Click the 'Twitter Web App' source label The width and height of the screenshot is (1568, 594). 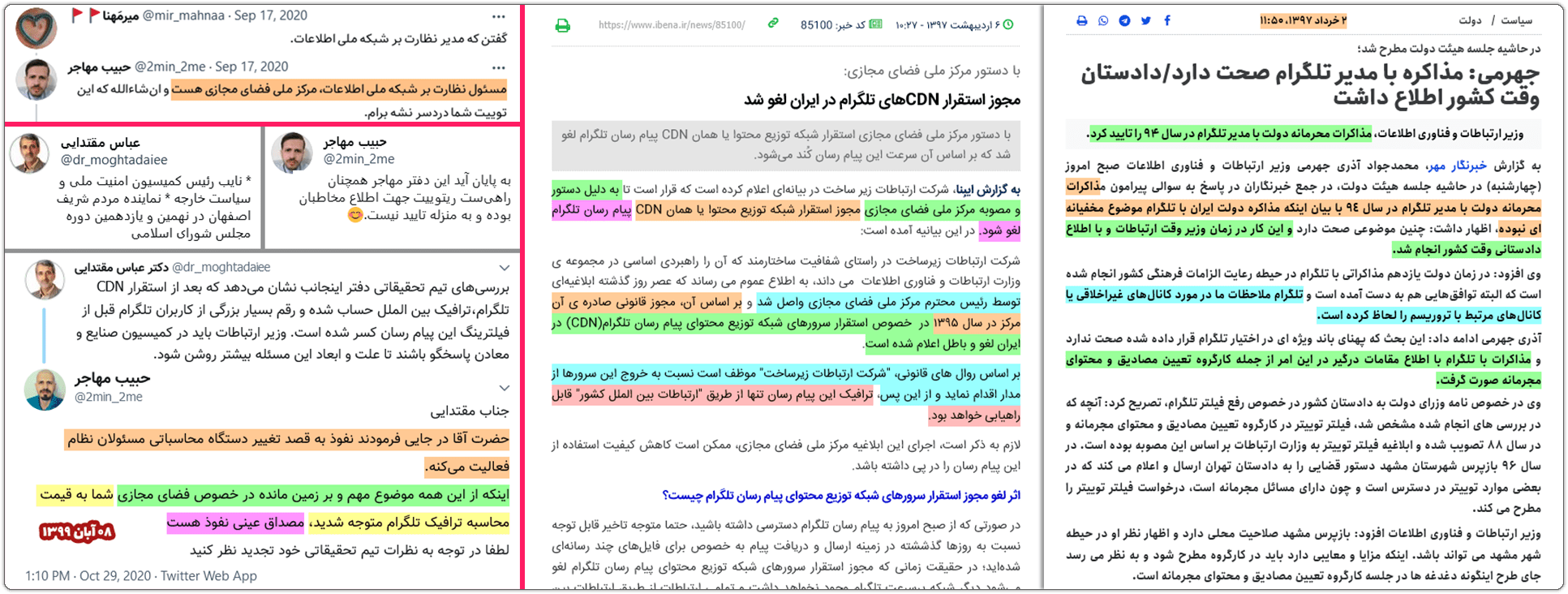click(208, 575)
